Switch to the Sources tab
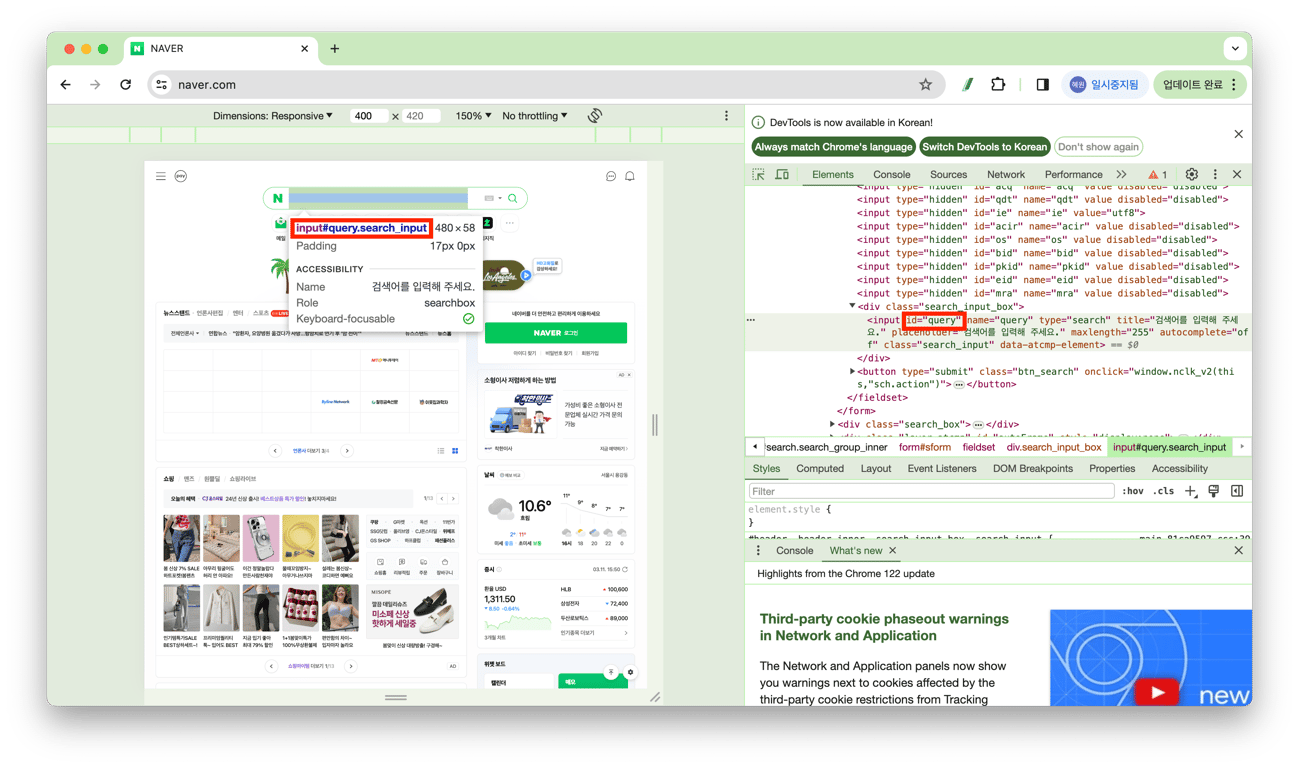The width and height of the screenshot is (1299, 768). 948,175
